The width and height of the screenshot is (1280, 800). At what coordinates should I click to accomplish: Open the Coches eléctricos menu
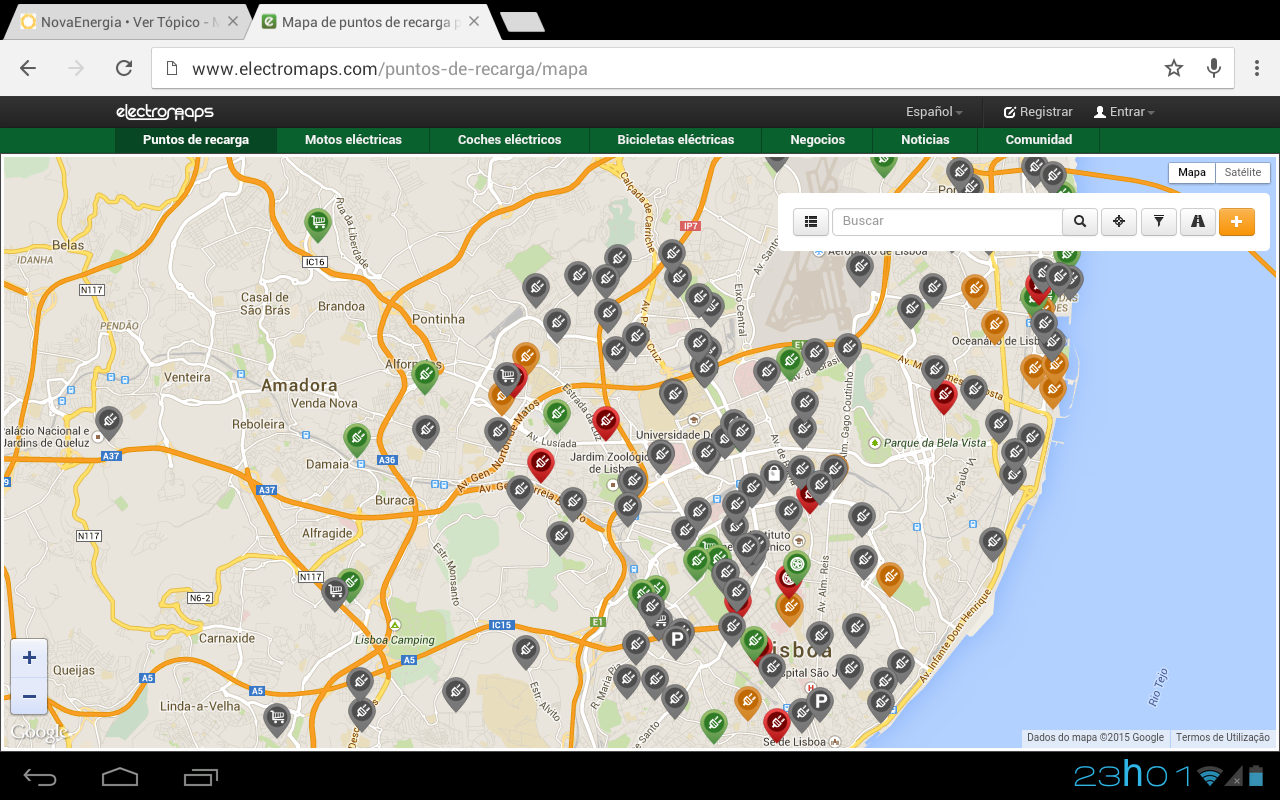[509, 140]
